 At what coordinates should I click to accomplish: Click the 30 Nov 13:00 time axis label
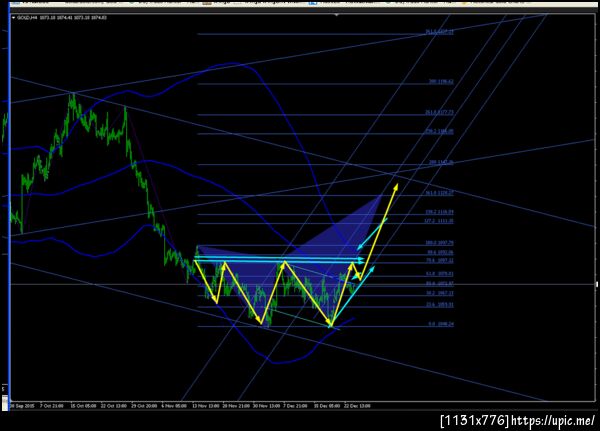click(266, 406)
